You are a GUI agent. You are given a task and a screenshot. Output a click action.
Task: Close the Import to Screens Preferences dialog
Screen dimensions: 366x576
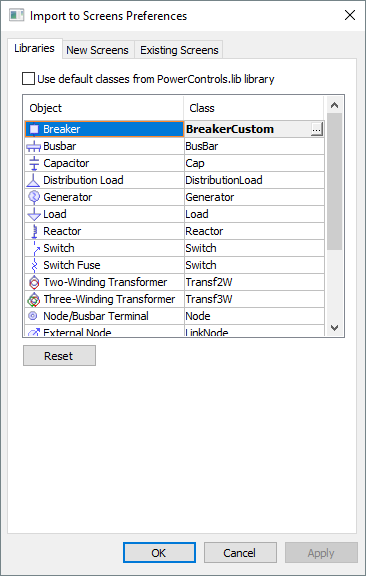[x=350, y=15]
